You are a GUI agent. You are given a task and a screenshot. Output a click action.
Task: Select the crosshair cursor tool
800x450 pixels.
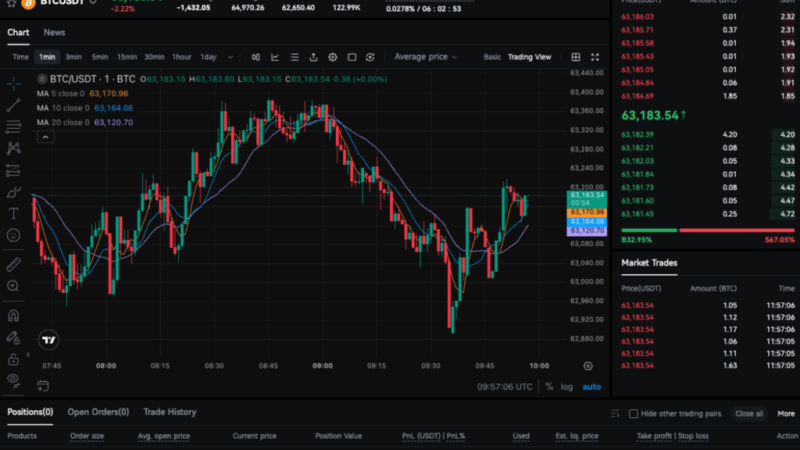pos(14,83)
